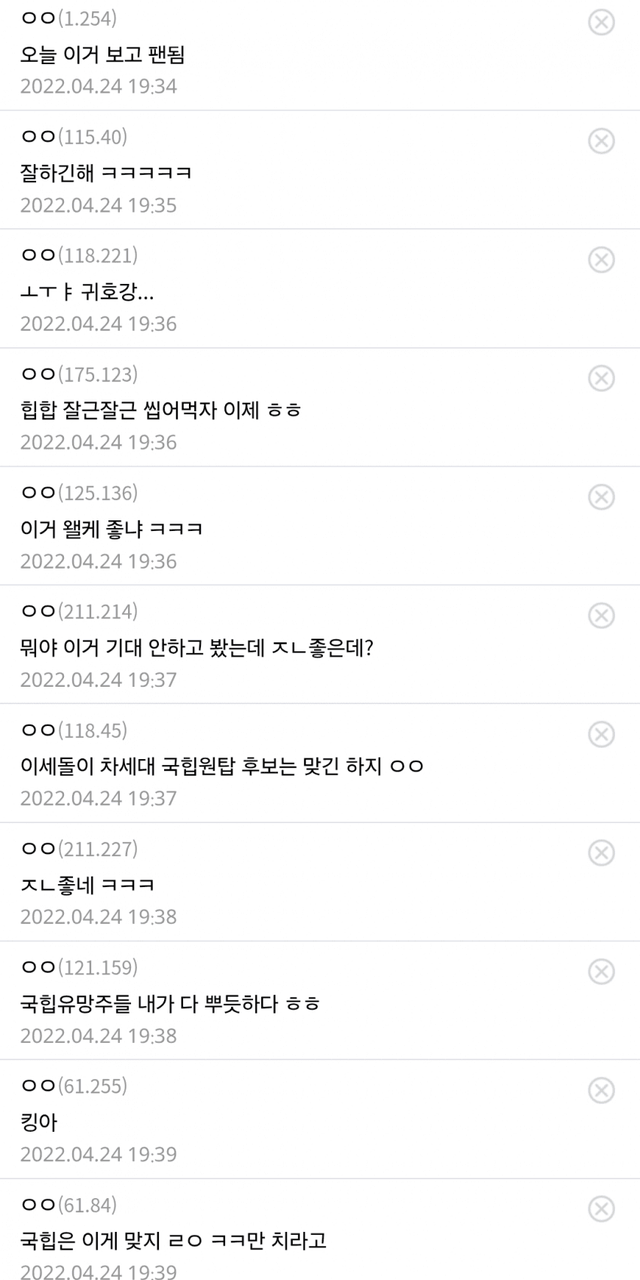Remove the comment from user (121.159)

(x=601, y=971)
